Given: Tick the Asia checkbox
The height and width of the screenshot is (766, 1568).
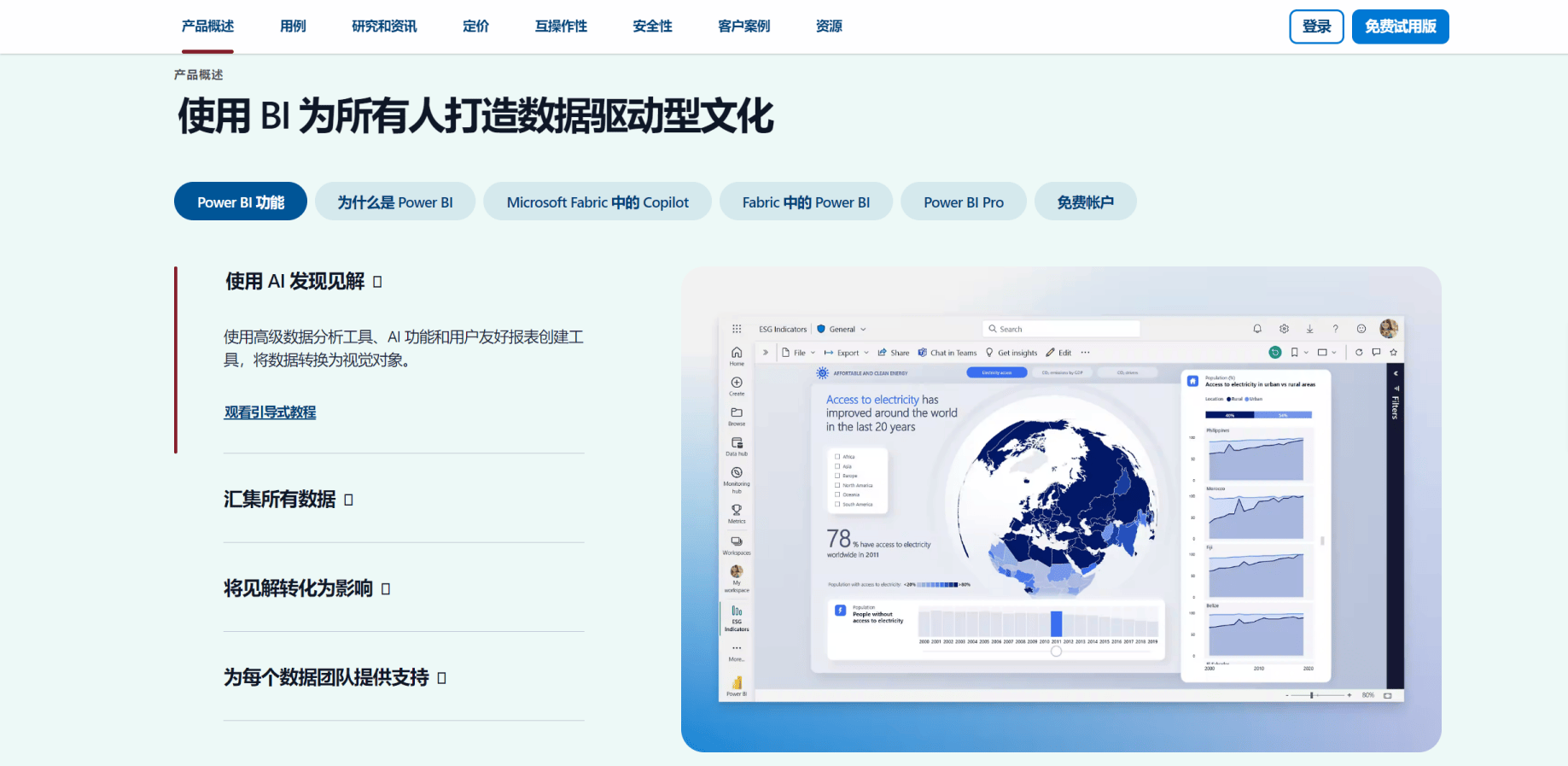Looking at the screenshot, I should (837, 466).
